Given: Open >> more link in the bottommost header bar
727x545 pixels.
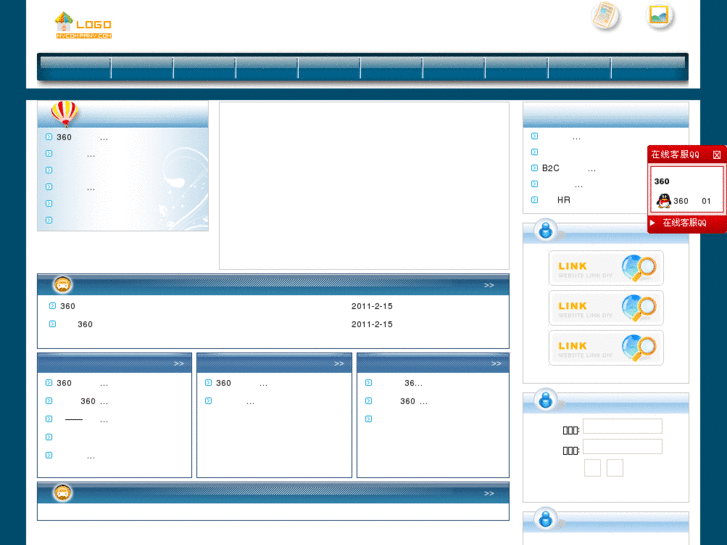Looking at the screenshot, I should (x=489, y=494).
